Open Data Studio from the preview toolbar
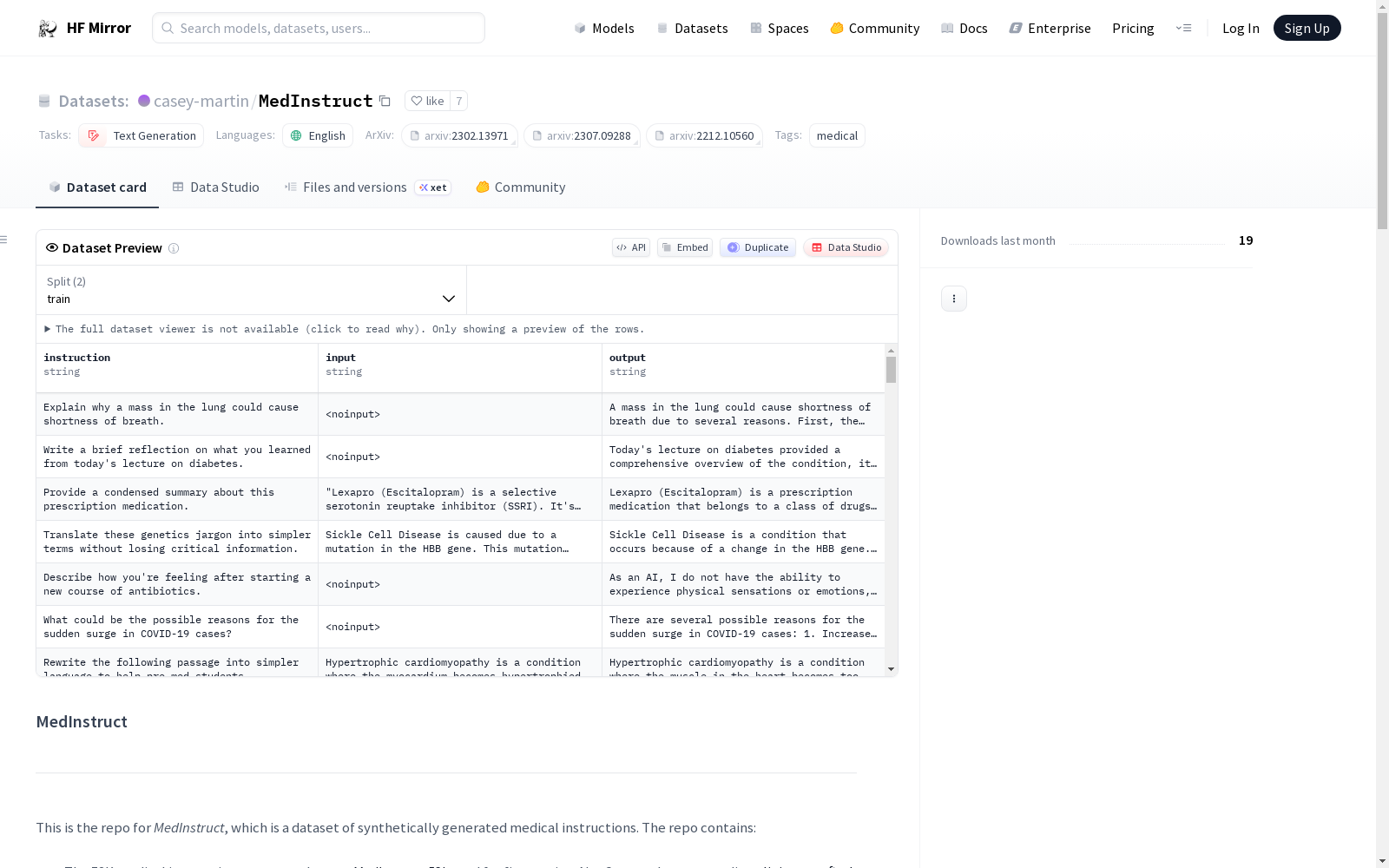This screenshot has height=868, width=1389. [846, 247]
